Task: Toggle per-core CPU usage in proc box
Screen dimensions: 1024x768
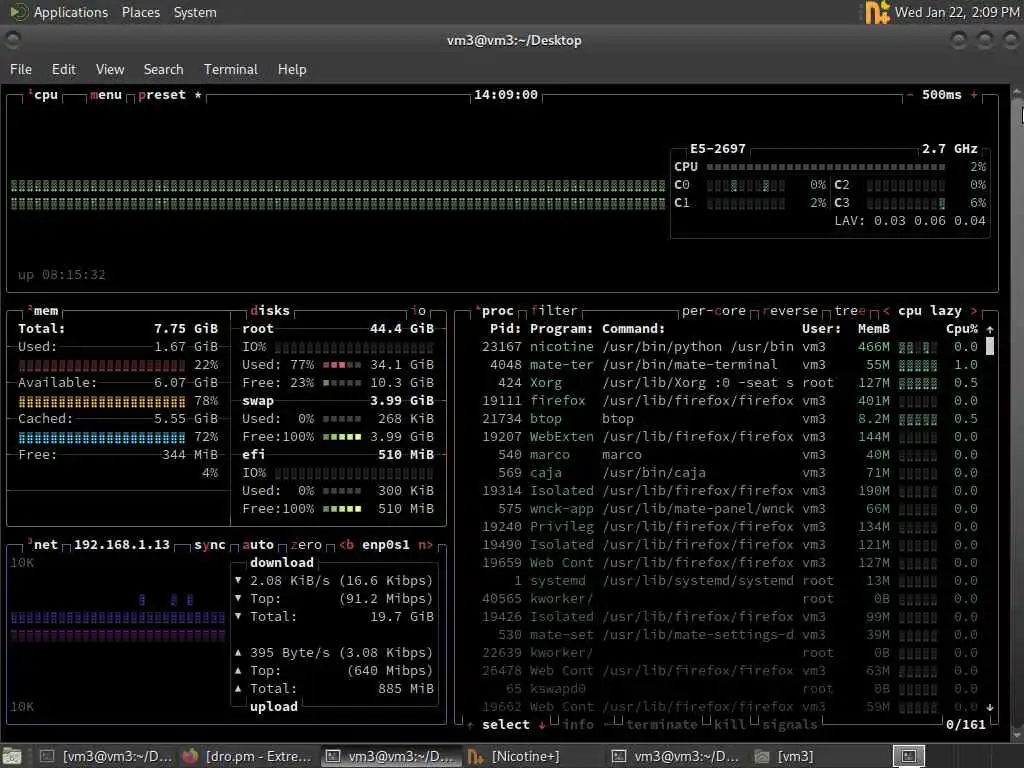Action: 713,311
